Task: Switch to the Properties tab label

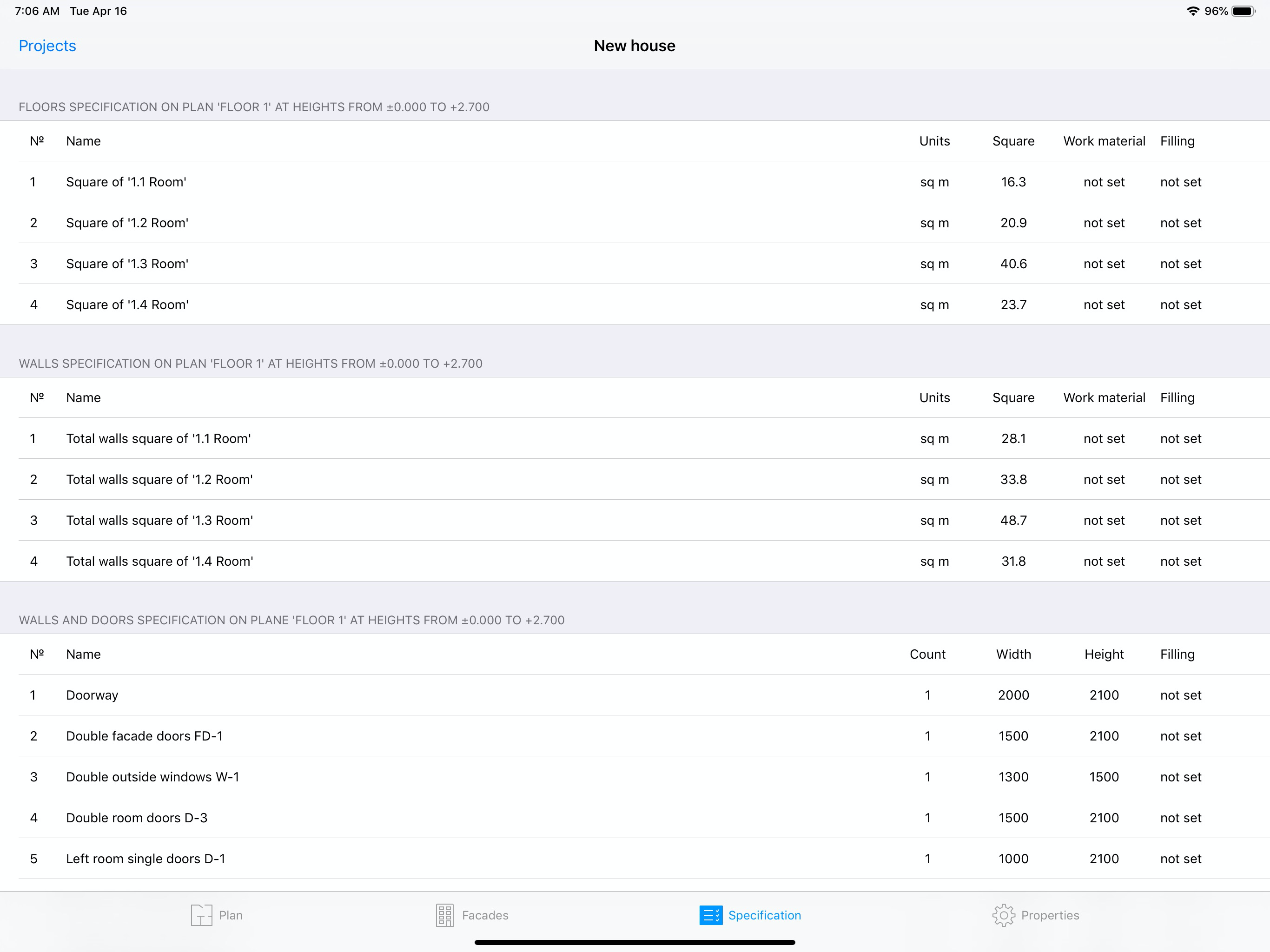Action: pyautogui.click(x=1050, y=915)
